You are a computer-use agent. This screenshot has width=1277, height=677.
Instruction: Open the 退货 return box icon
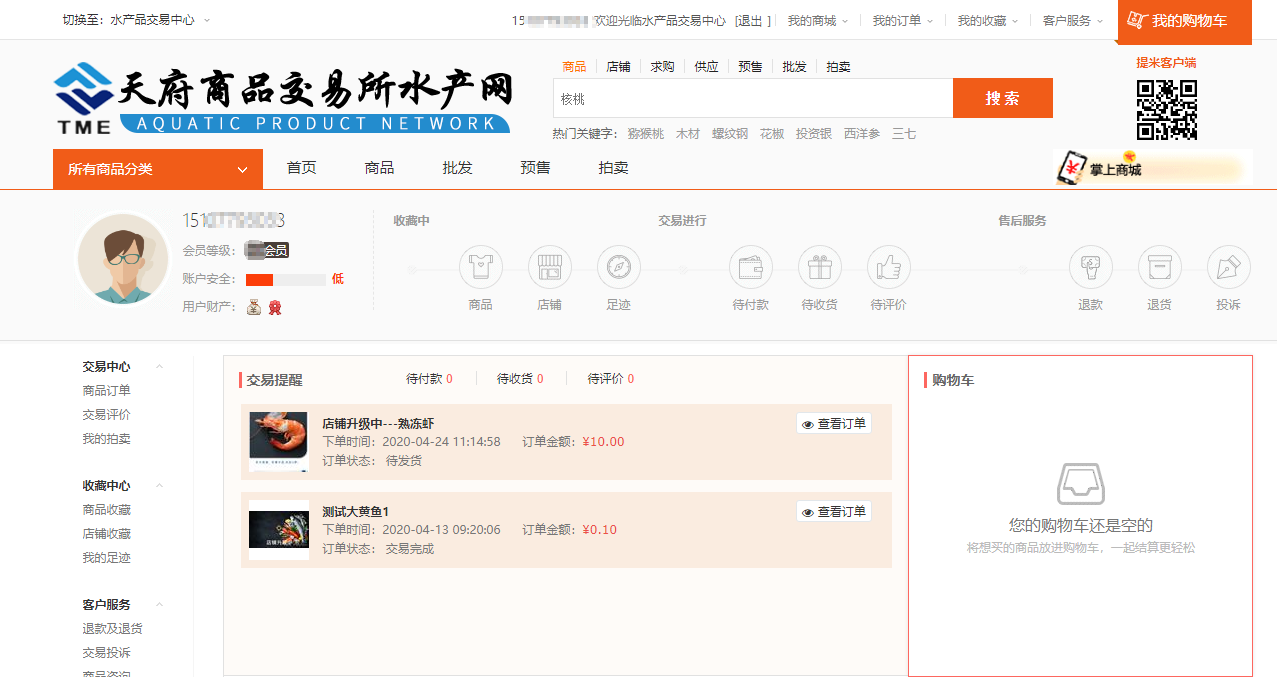click(1159, 268)
